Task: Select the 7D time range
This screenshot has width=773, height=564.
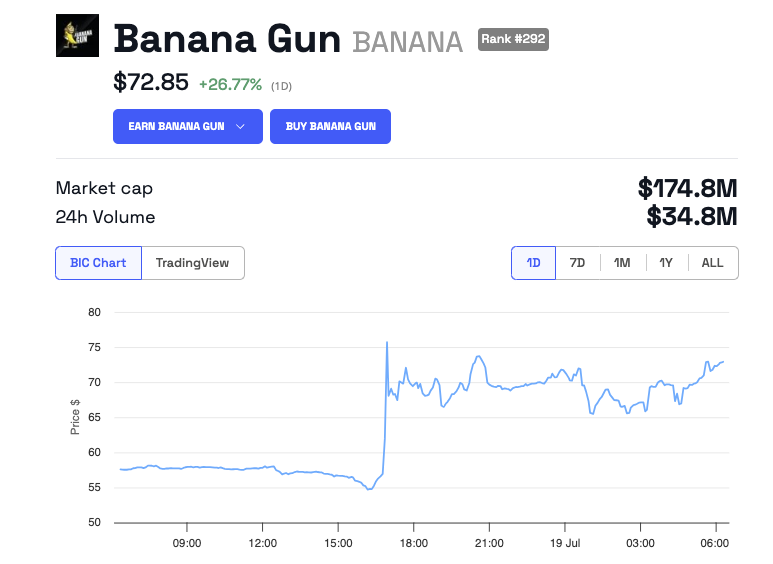Action: [x=577, y=263]
